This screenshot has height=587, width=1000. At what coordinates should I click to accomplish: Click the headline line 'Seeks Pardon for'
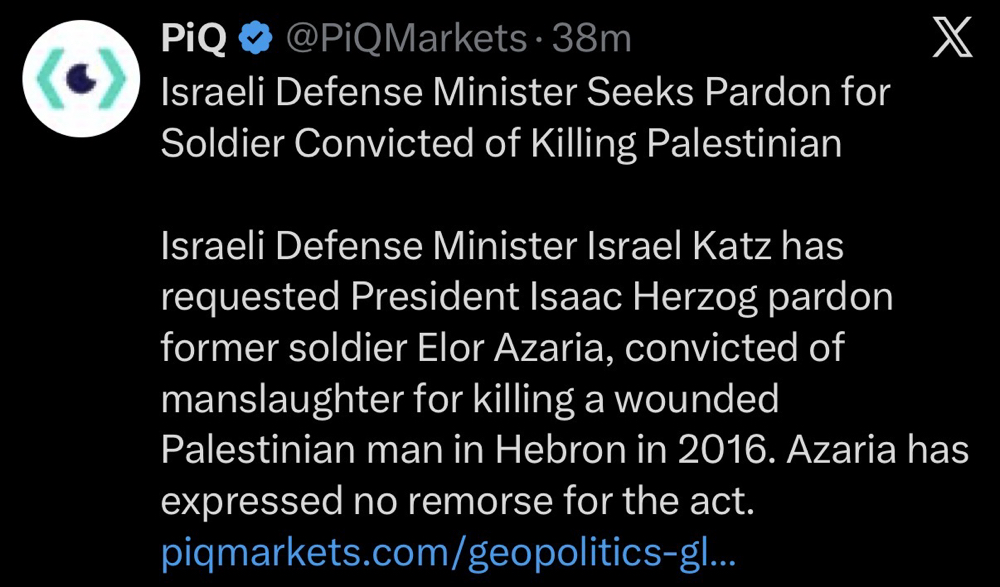(738, 92)
